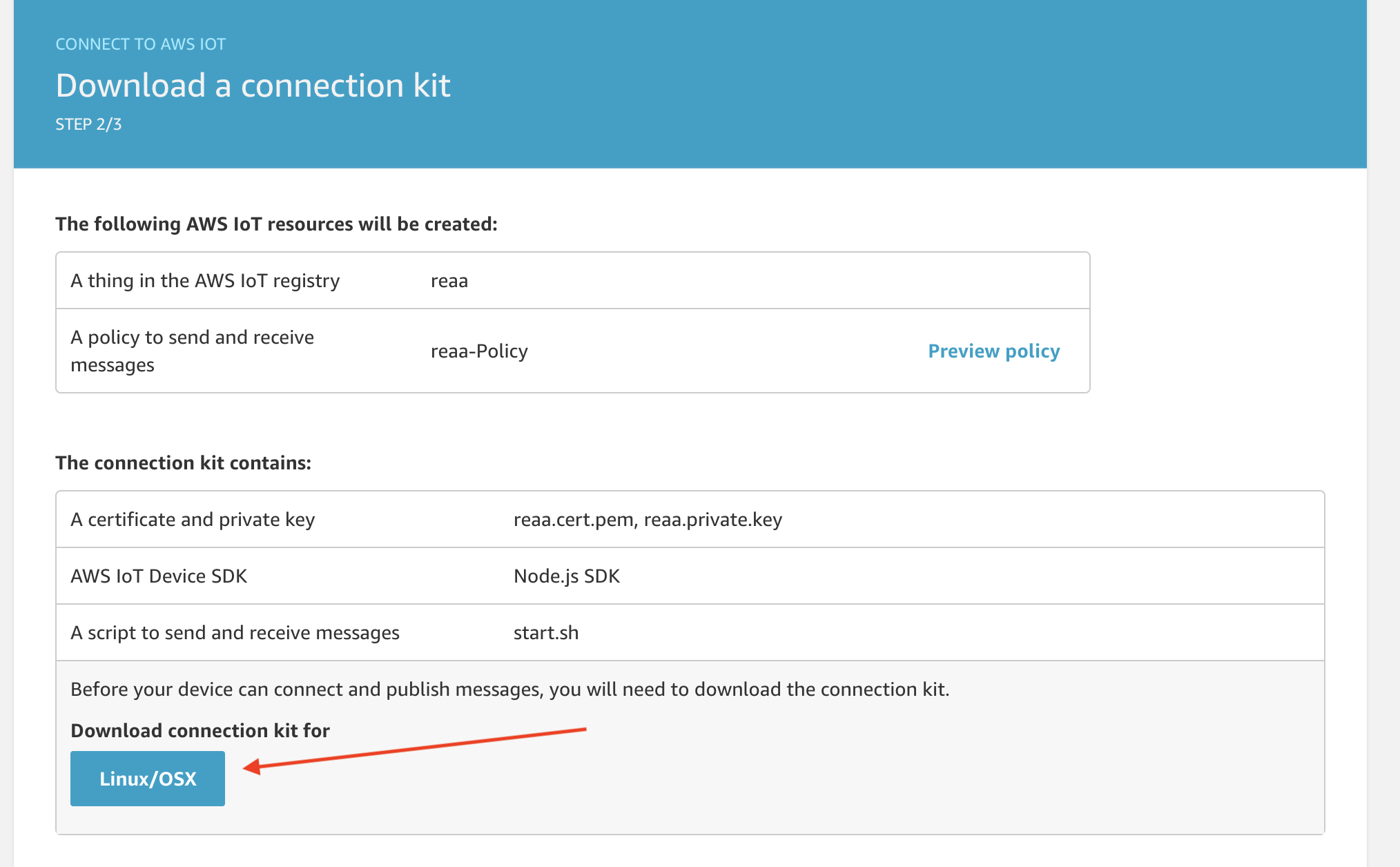Viewport: 1400px width, 867px height.
Task: Click the Node.js SDK value
Action: point(567,576)
